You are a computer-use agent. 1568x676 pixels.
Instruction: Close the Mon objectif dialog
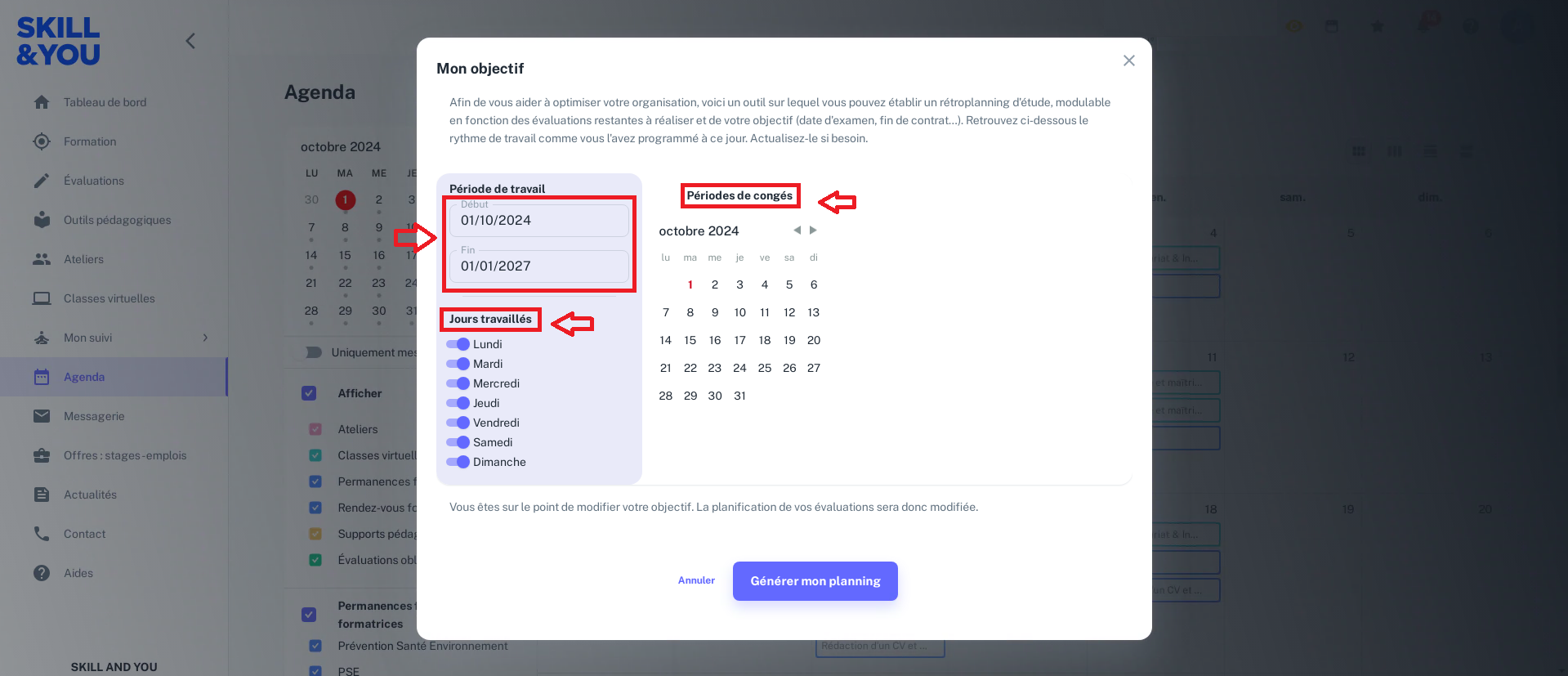click(1129, 60)
